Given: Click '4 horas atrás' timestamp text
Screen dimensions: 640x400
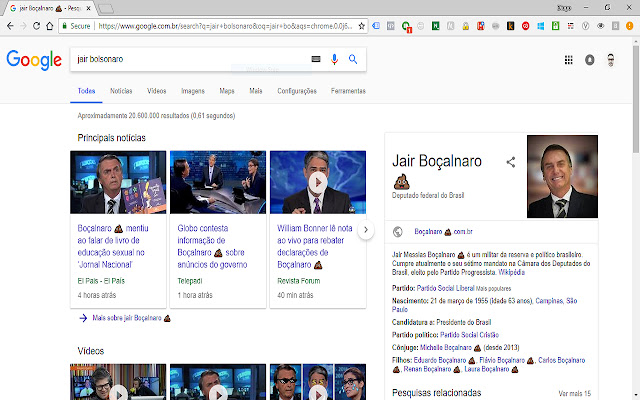Looking at the screenshot, I should 97,295.
